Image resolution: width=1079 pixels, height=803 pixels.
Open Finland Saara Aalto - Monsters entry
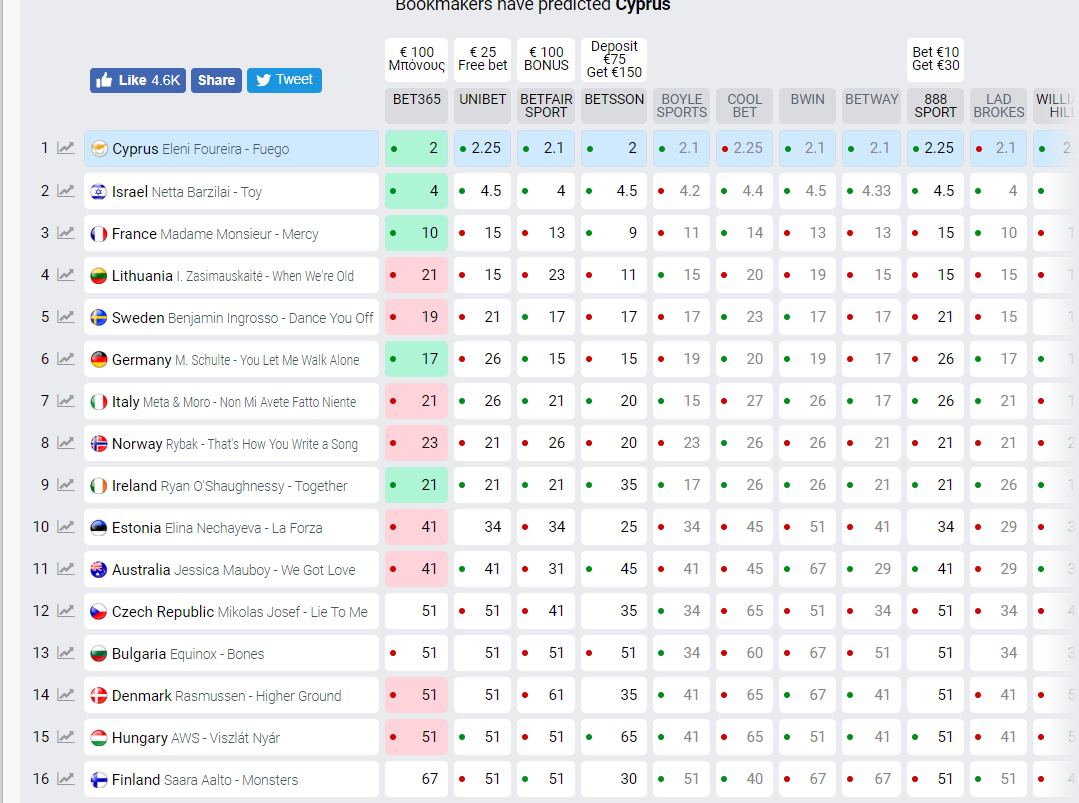click(x=231, y=780)
